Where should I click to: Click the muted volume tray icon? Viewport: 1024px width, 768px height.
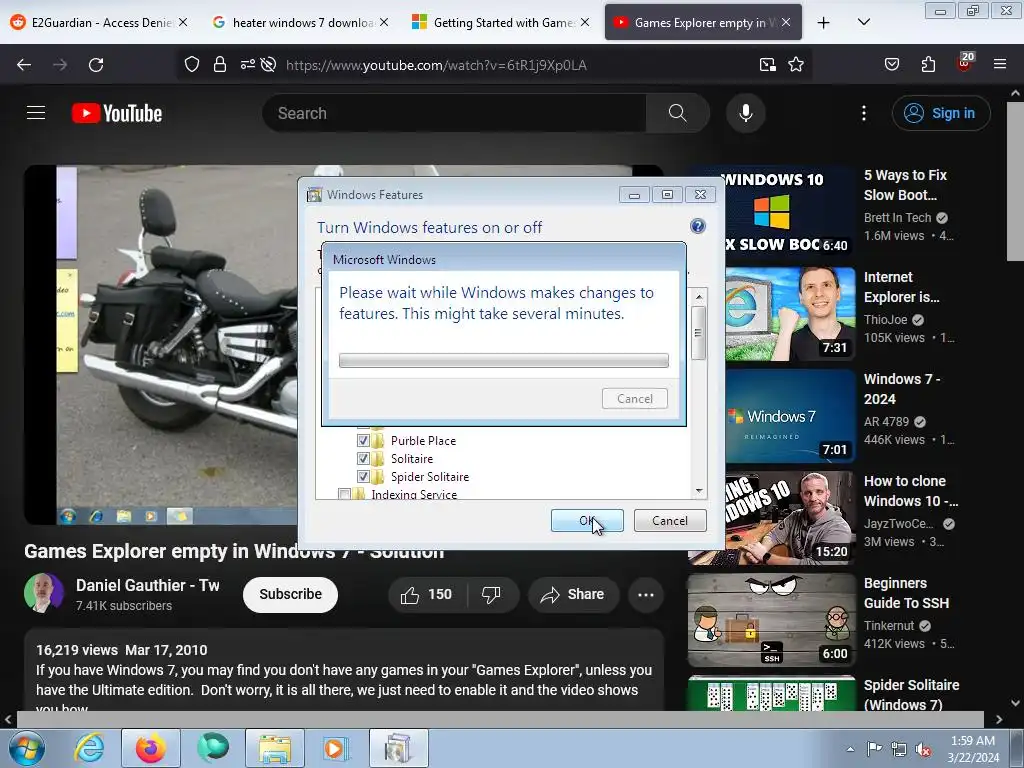pyautogui.click(x=923, y=749)
